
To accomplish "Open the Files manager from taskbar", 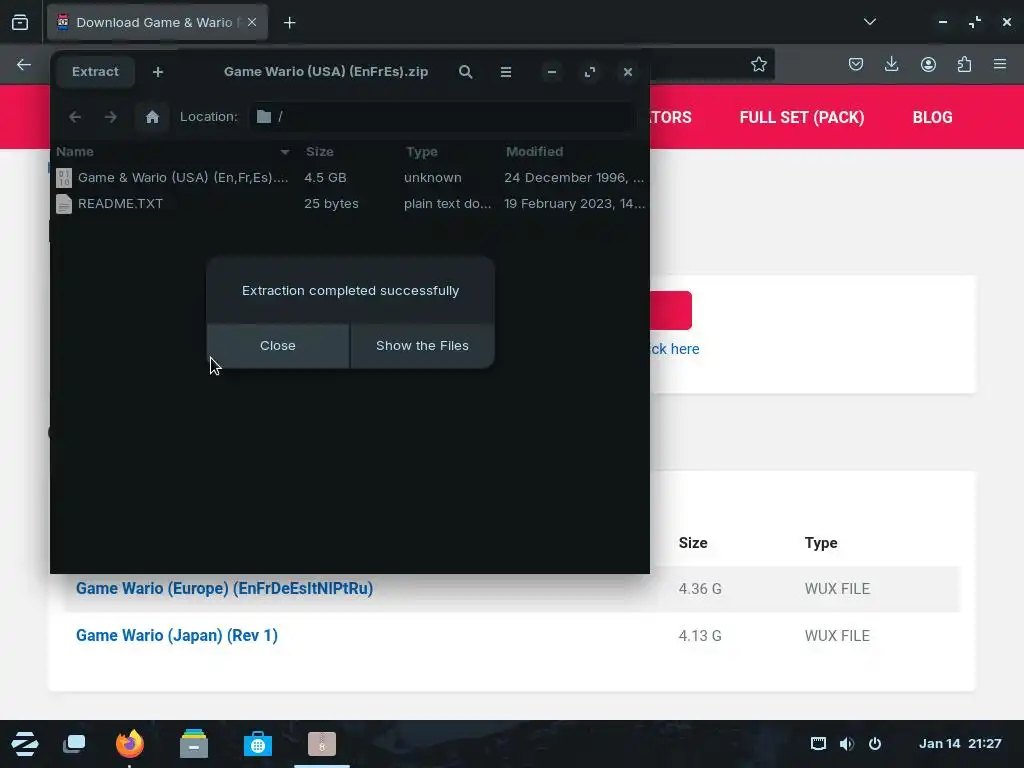I will pyautogui.click(x=193, y=744).
